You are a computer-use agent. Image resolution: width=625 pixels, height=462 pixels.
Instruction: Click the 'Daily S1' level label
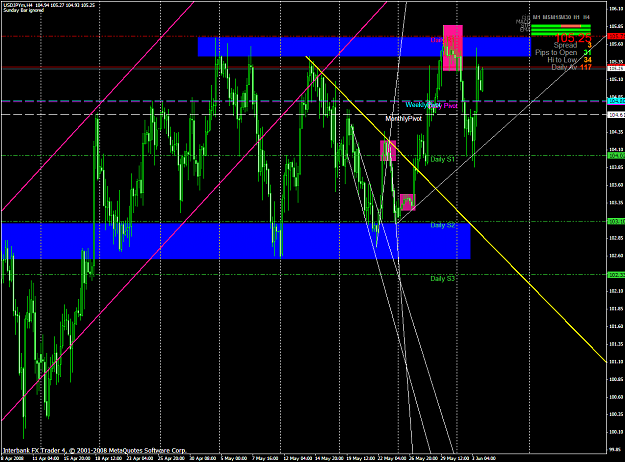(442, 159)
